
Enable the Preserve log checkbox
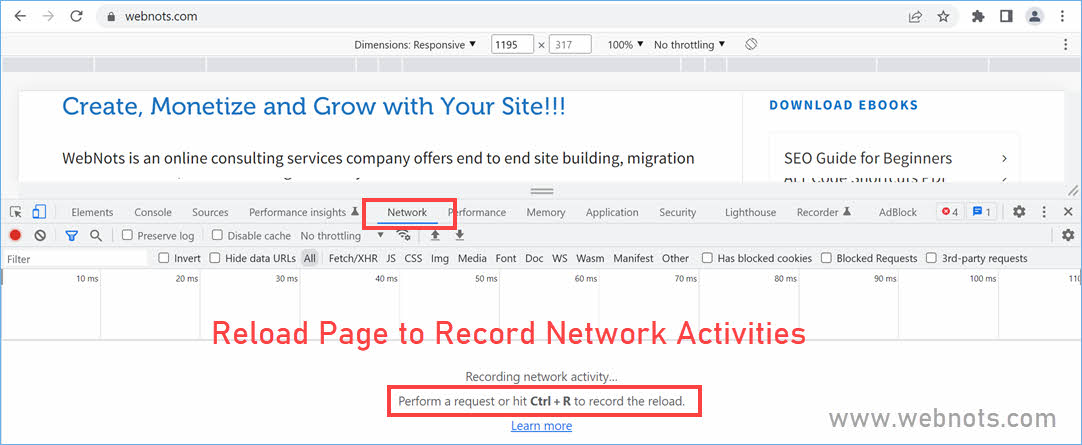click(x=128, y=236)
